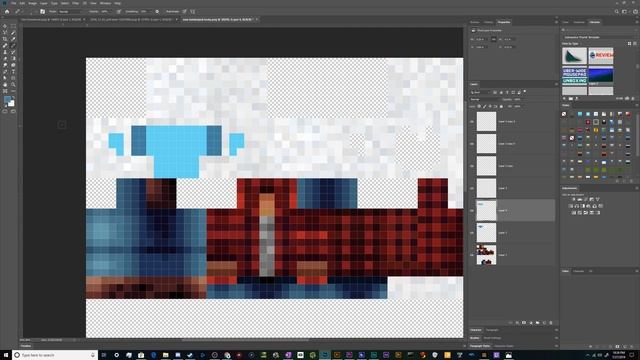
Task: Hide the topmost layer with its eye icon
Action: click(x=472, y=122)
